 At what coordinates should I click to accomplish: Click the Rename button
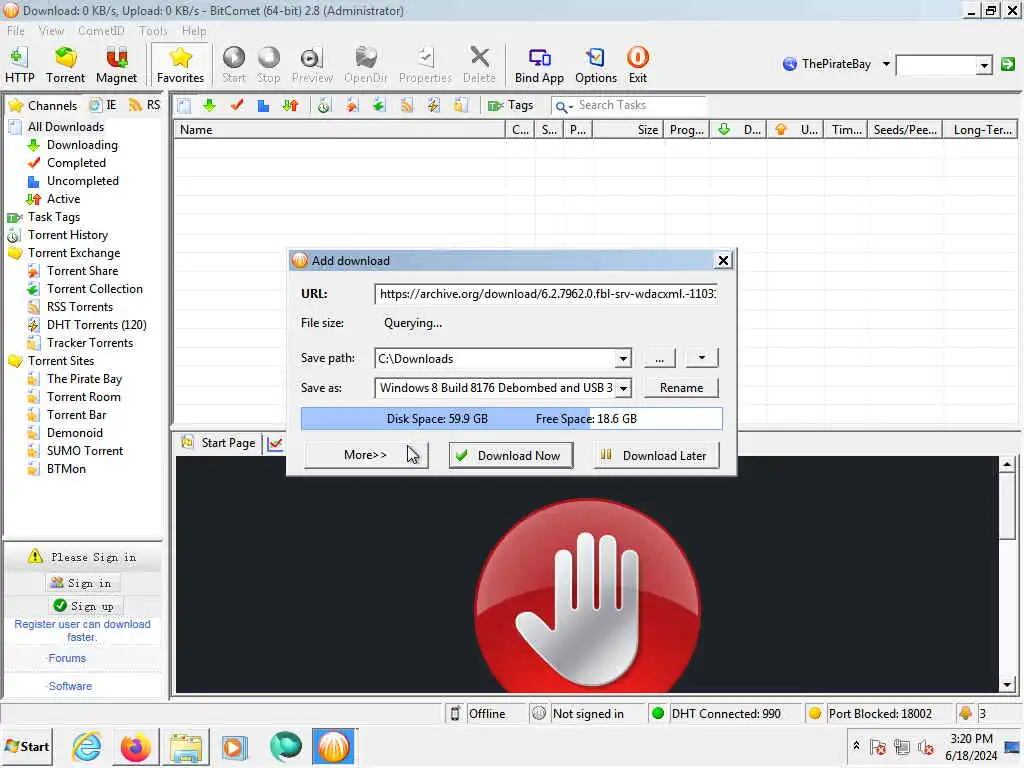tap(681, 388)
